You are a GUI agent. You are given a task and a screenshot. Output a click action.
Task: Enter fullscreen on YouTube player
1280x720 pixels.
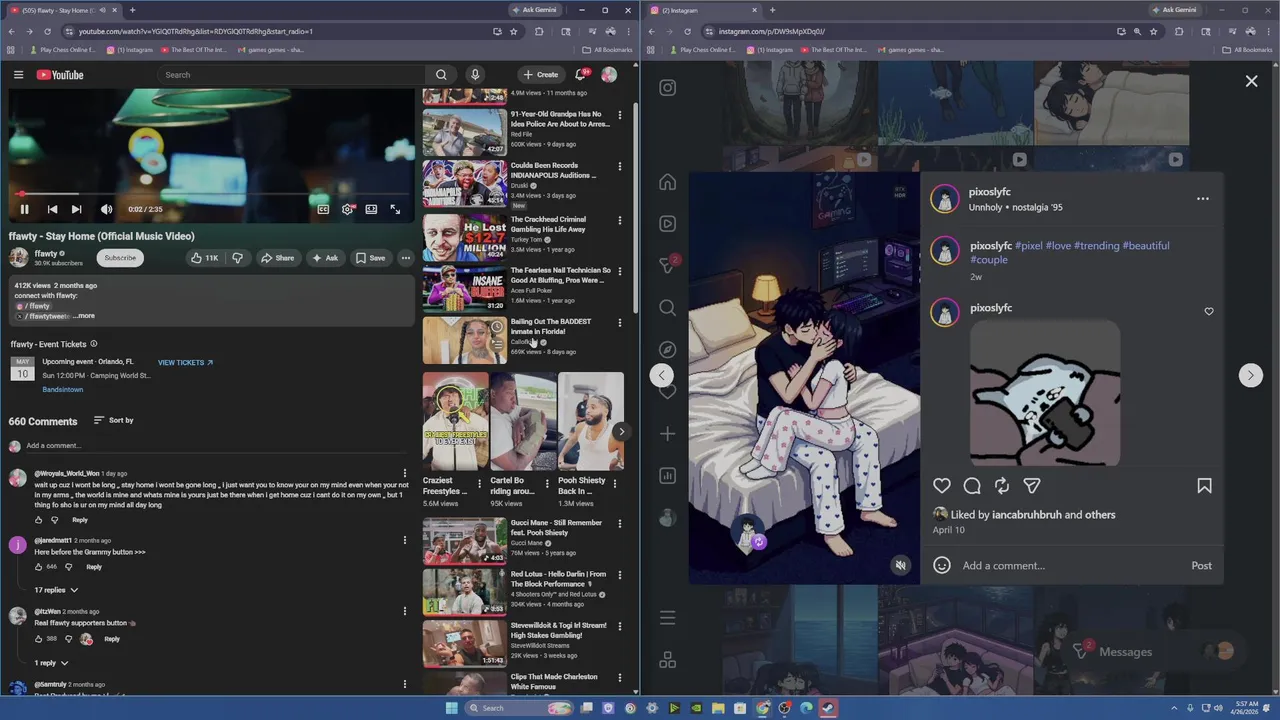tap(395, 209)
